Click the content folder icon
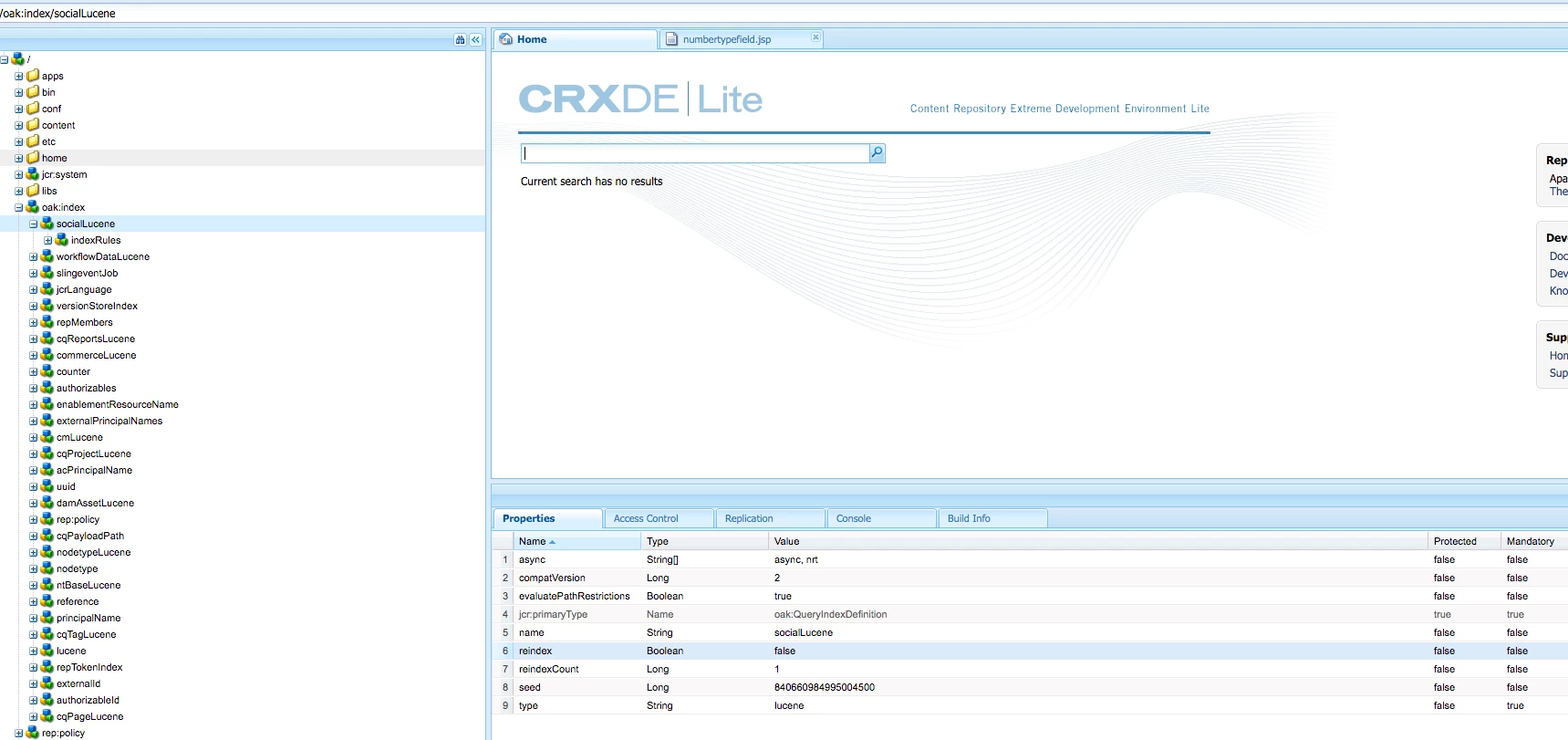Screen dimensions: 1568x740 pyautogui.click(x=33, y=125)
